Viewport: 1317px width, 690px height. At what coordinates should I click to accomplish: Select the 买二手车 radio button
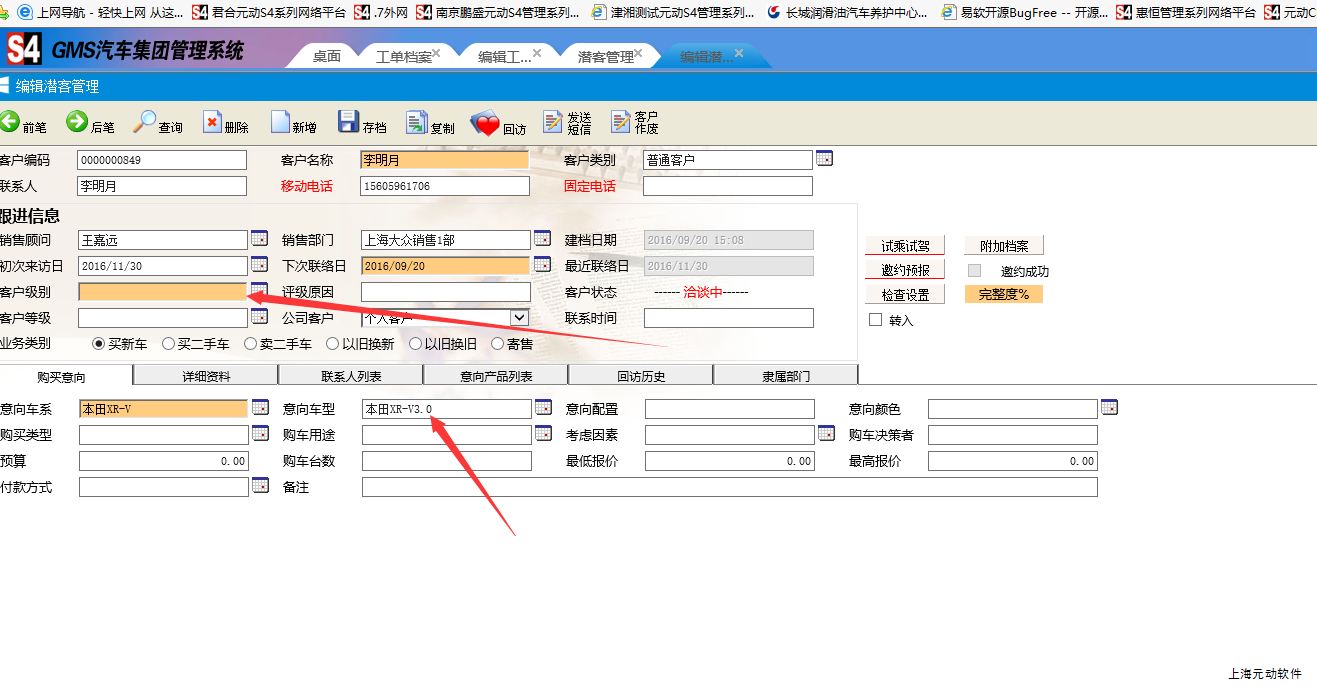168,344
